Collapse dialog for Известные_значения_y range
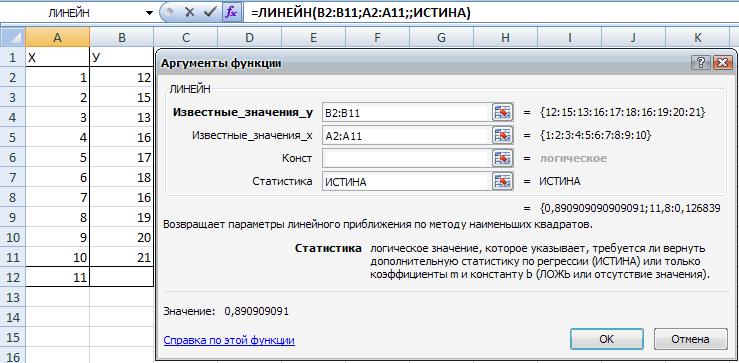The height and width of the screenshot is (363, 739). point(502,113)
